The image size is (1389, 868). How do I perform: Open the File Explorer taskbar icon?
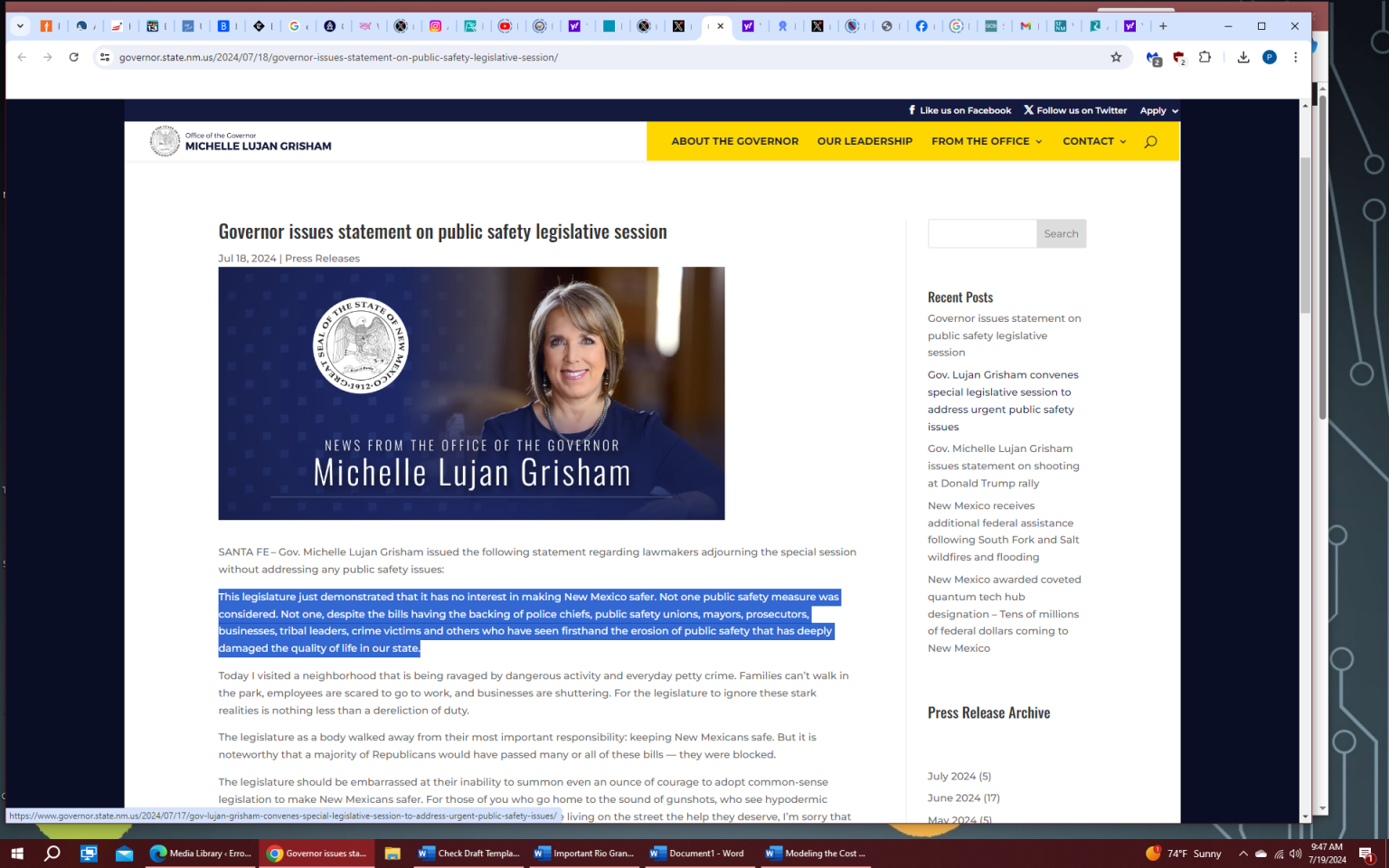(392, 853)
